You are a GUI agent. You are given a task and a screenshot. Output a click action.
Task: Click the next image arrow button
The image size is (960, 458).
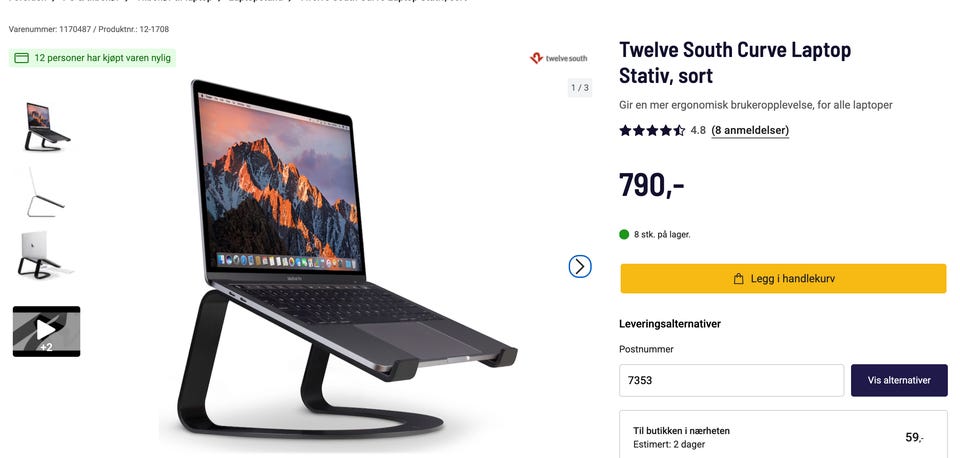tap(580, 266)
